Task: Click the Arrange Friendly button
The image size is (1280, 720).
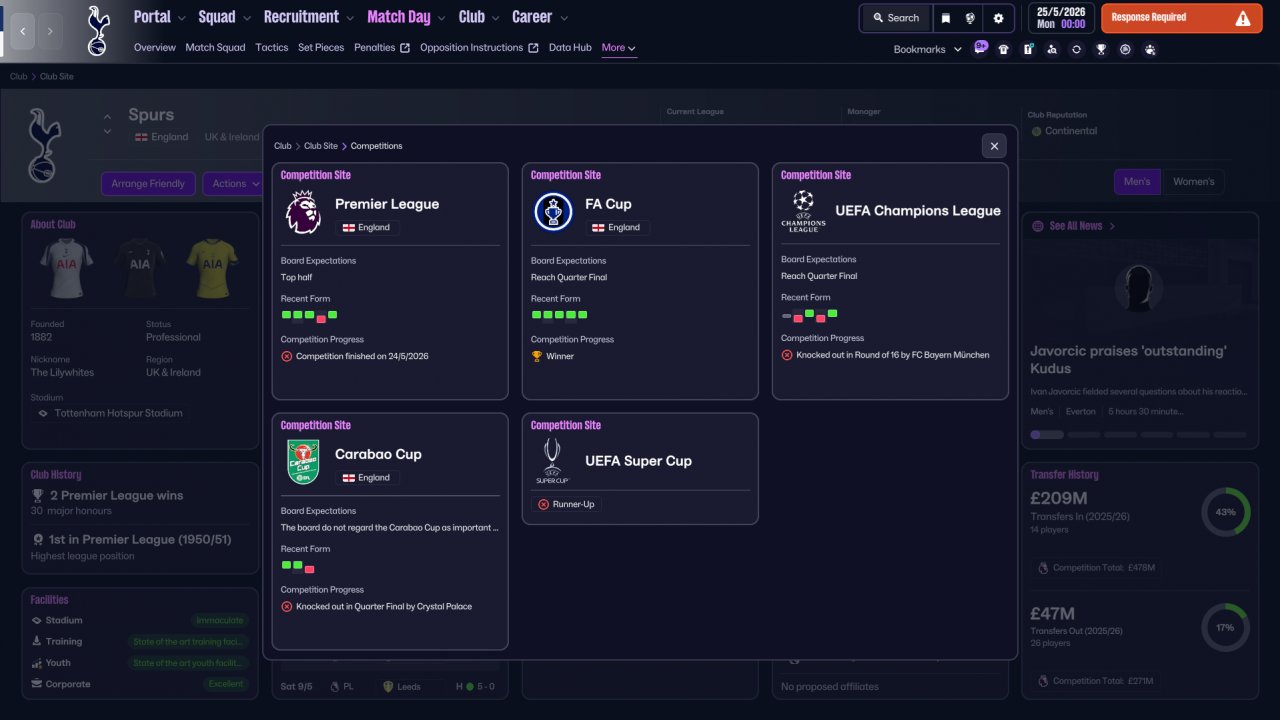Action: 148,184
